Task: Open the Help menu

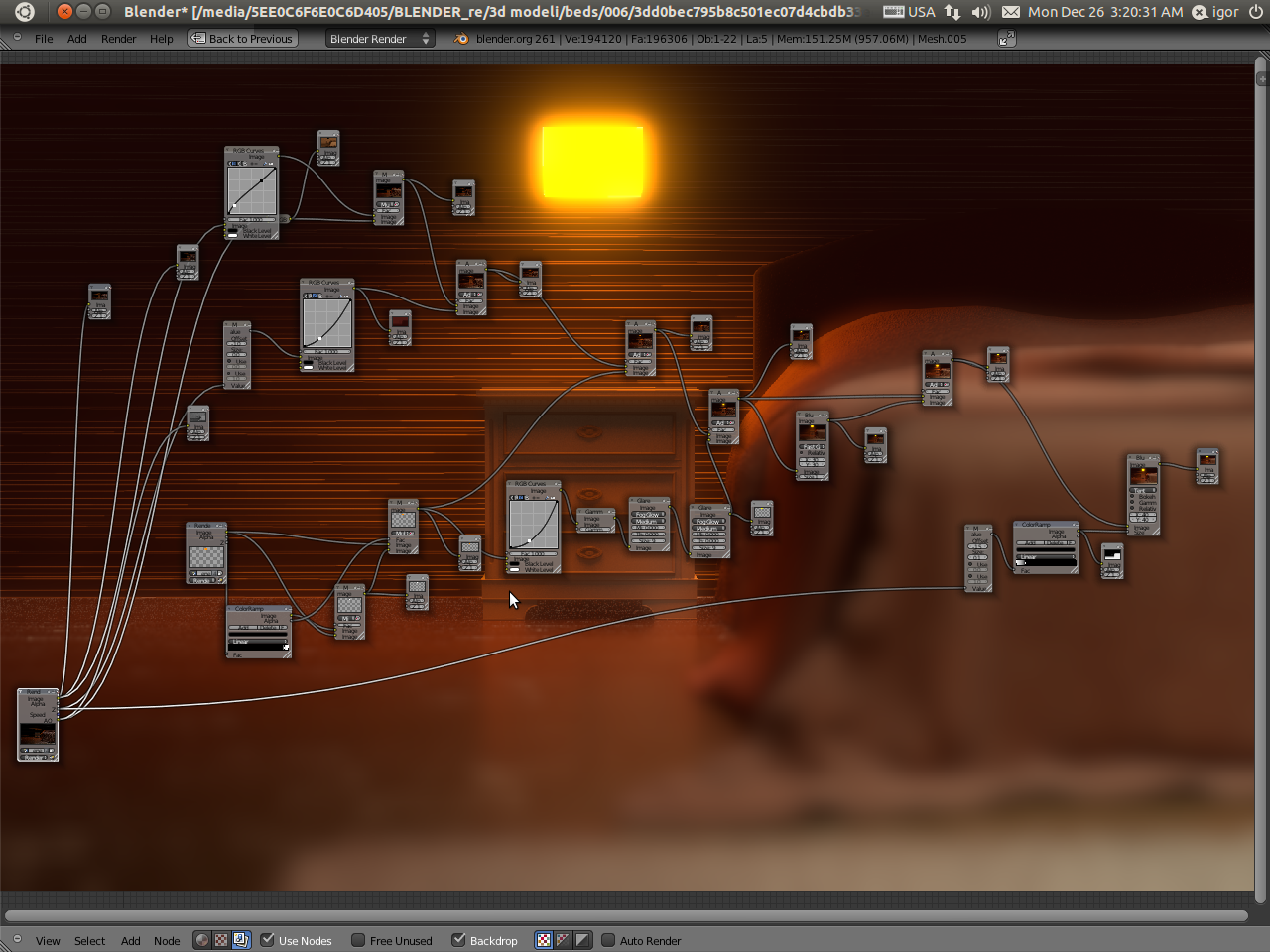Action: pyautogui.click(x=162, y=39)
